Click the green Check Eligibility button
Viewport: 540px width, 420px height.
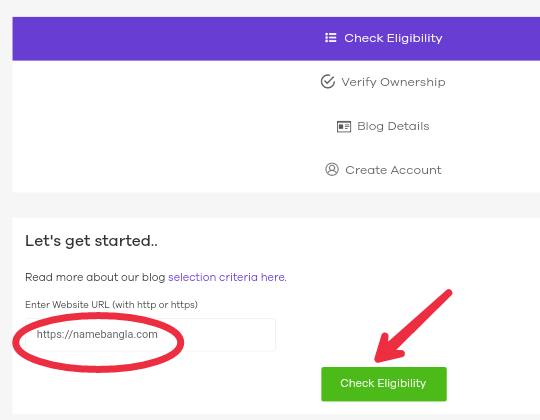384,384
